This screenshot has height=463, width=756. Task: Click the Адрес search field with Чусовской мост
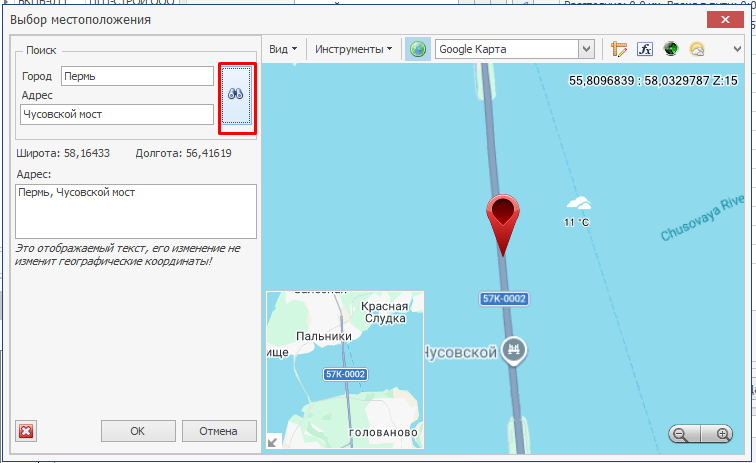coord(116,115)
